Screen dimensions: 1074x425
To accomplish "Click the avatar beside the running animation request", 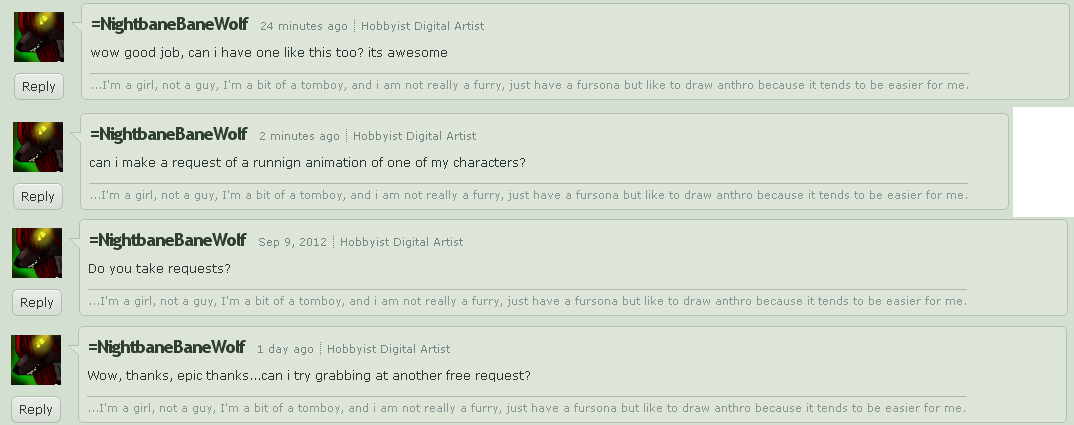I will coord(39,147).
